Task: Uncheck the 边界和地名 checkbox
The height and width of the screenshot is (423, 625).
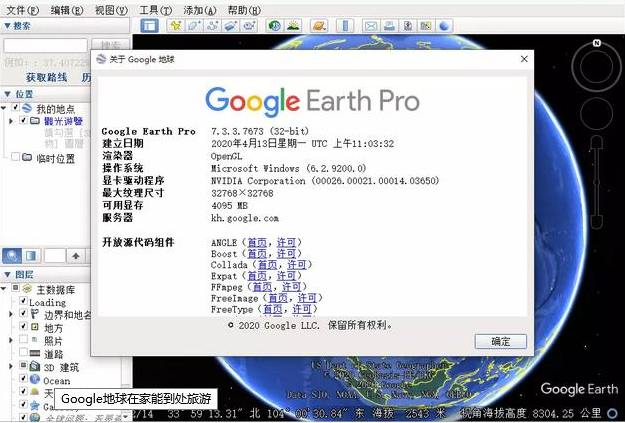Action: 24,313
